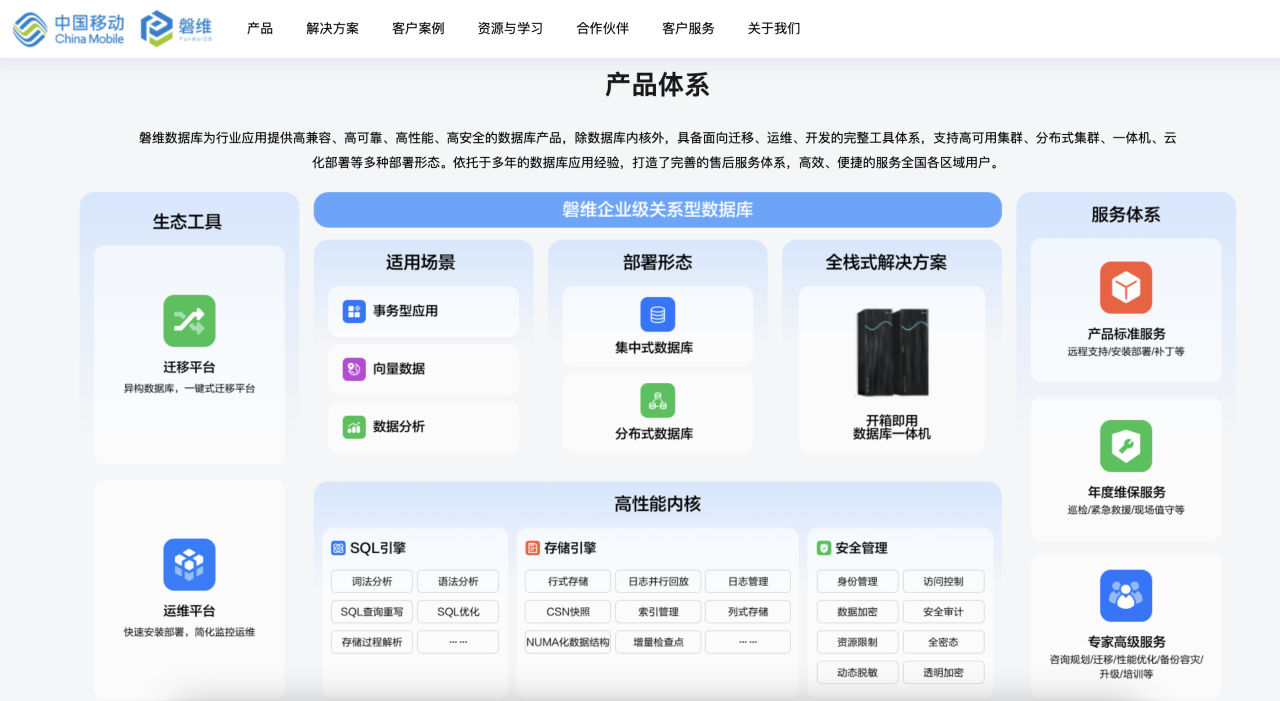
Task: Open the 解决方案 menu
Action: pos(332,28)
